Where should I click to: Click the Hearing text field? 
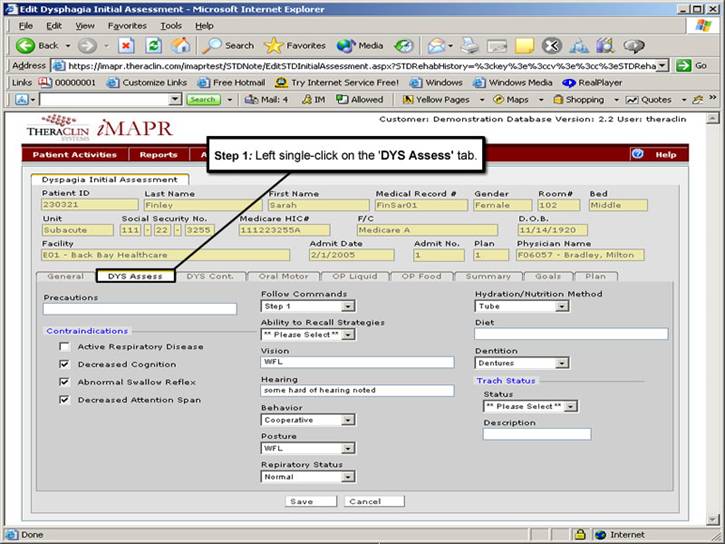[357, 391]
